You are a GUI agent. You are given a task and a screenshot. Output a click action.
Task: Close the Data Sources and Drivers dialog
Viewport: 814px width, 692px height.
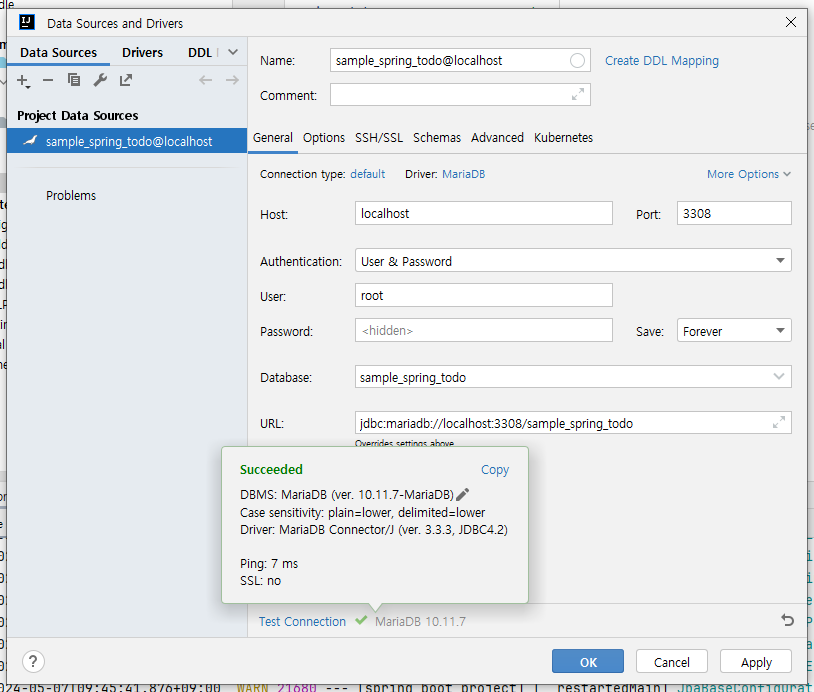pyautogui.click(x=791, y=22)
